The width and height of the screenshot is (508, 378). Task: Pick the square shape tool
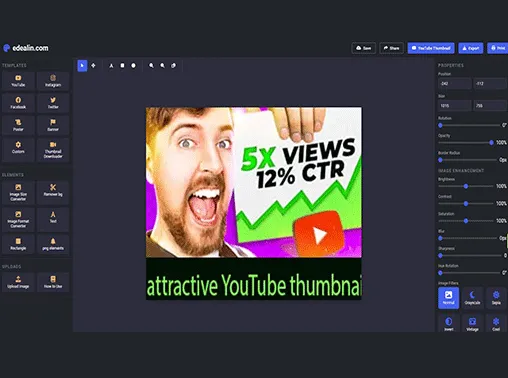click(122, 66)
